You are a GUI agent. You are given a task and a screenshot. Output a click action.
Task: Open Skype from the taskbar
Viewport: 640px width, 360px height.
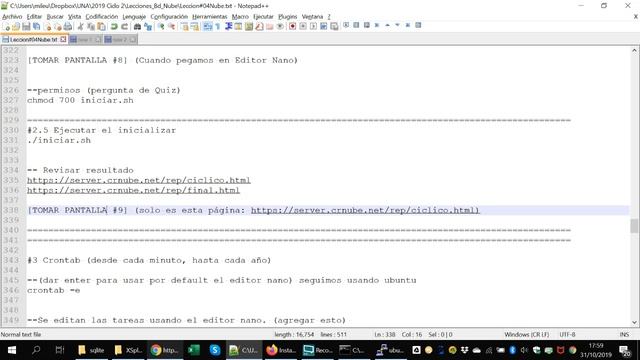[215, 350]
